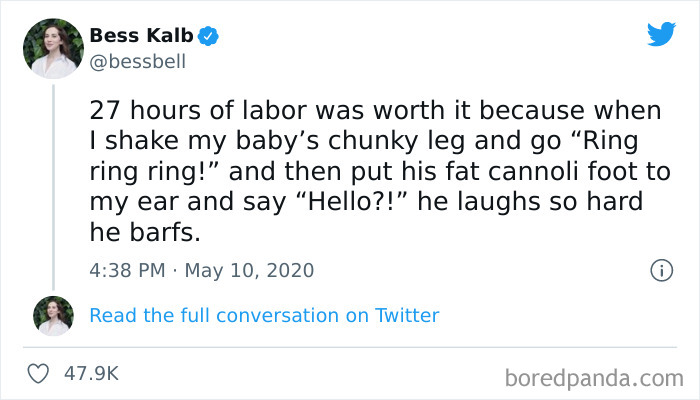Open the tweet info icon
The height and width of the screenshot is (400, 700).
tap(660, 270)
